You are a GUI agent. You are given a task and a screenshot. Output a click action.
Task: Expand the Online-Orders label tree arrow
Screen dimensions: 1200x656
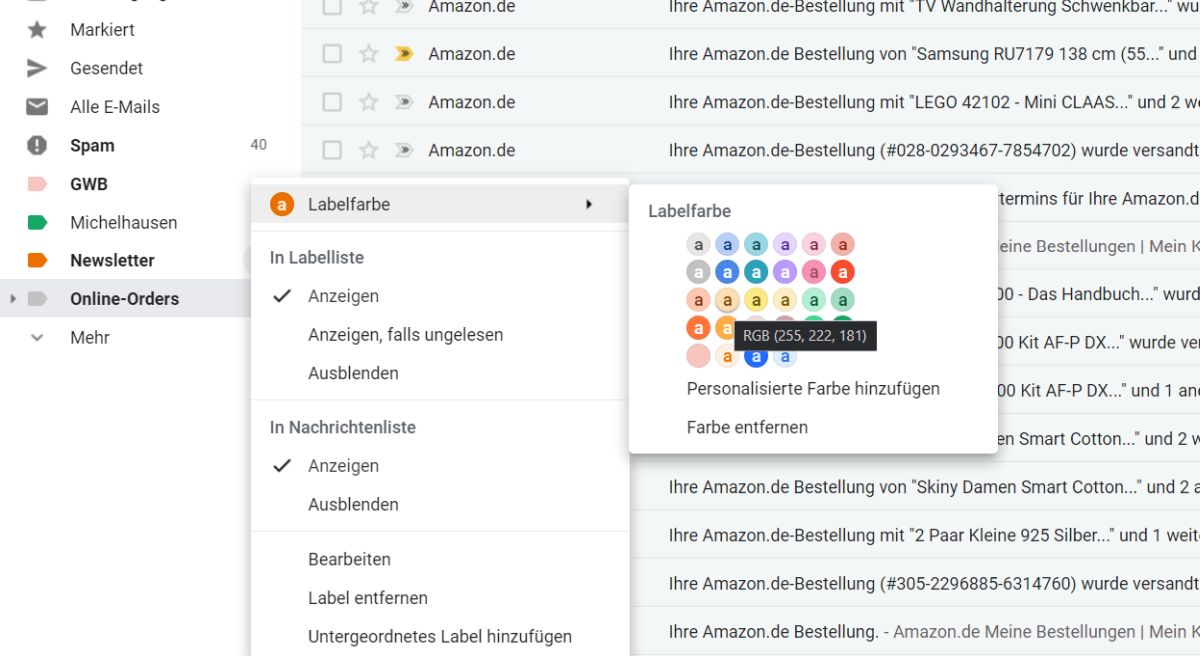point(13,299)
